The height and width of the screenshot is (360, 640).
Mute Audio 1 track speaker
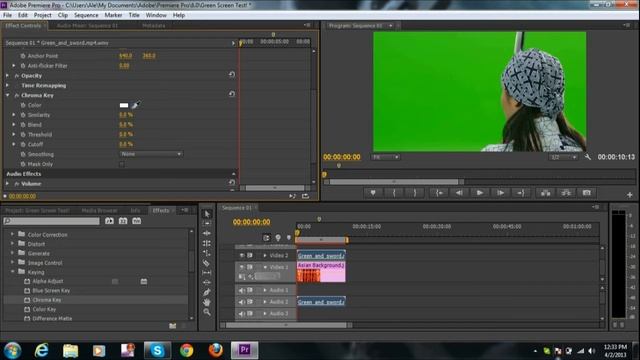[x=242, y=290]
